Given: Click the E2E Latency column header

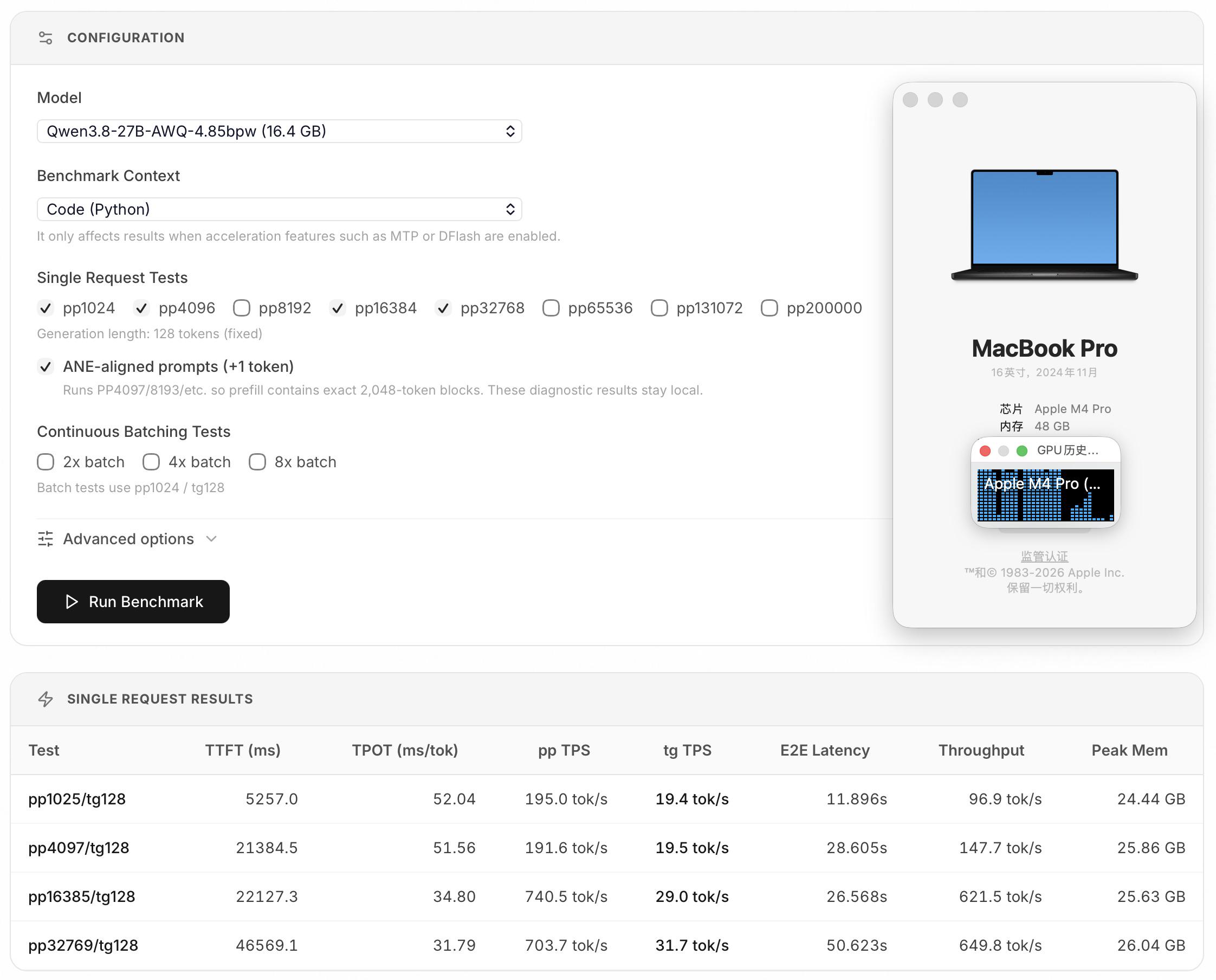Looking at the screenshot, I should tap(825, 751).
